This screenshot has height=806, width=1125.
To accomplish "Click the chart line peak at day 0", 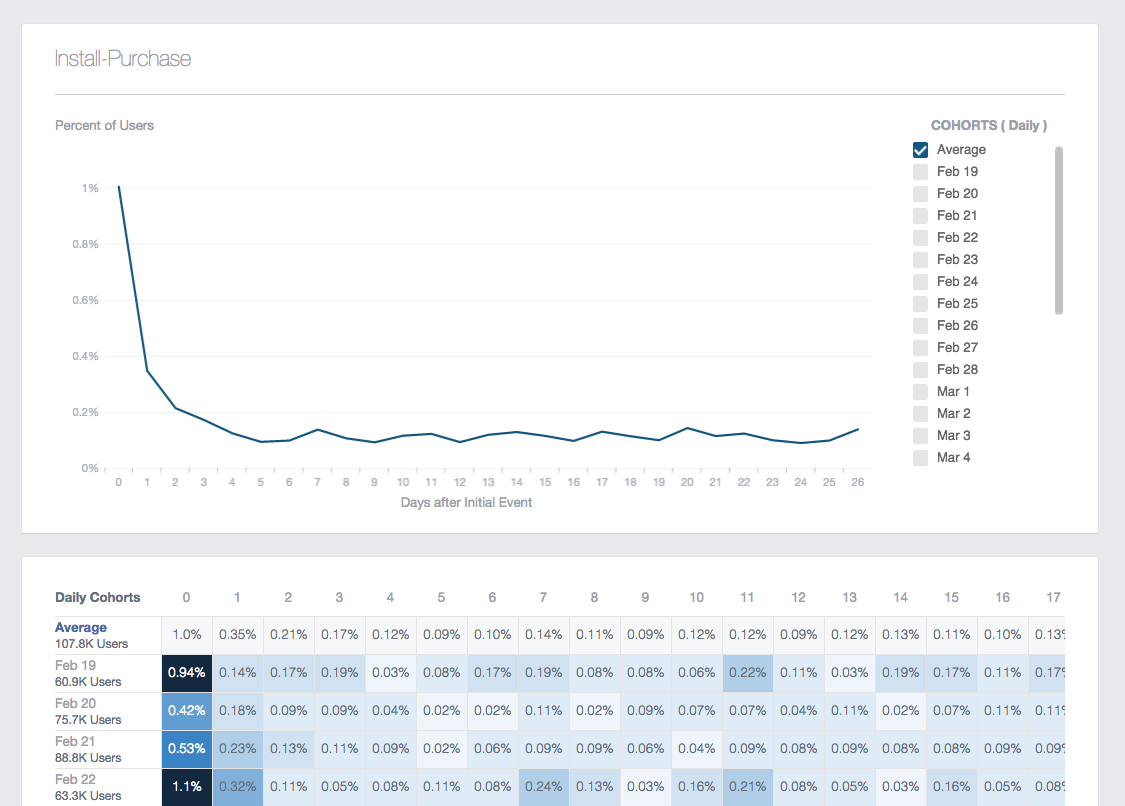I will click(x=119, y=187).
